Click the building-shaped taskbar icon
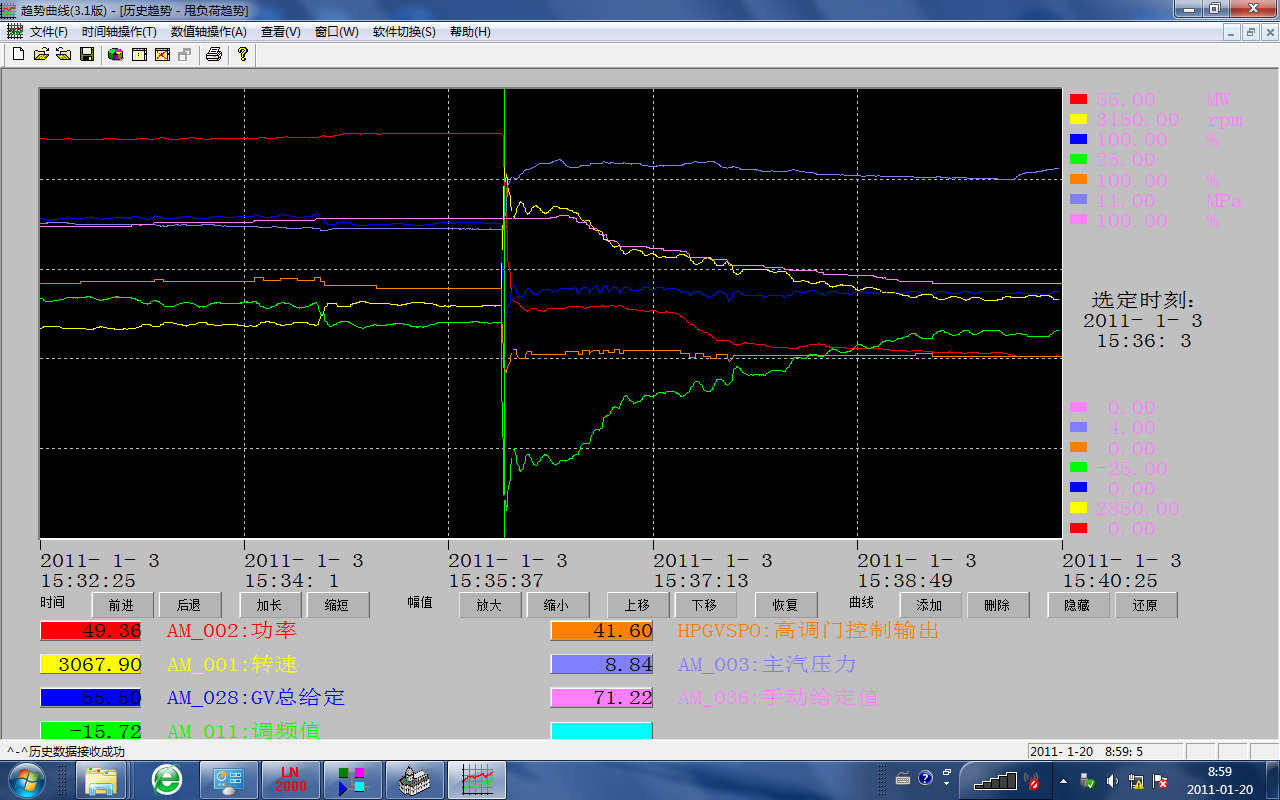 point(414,779)
